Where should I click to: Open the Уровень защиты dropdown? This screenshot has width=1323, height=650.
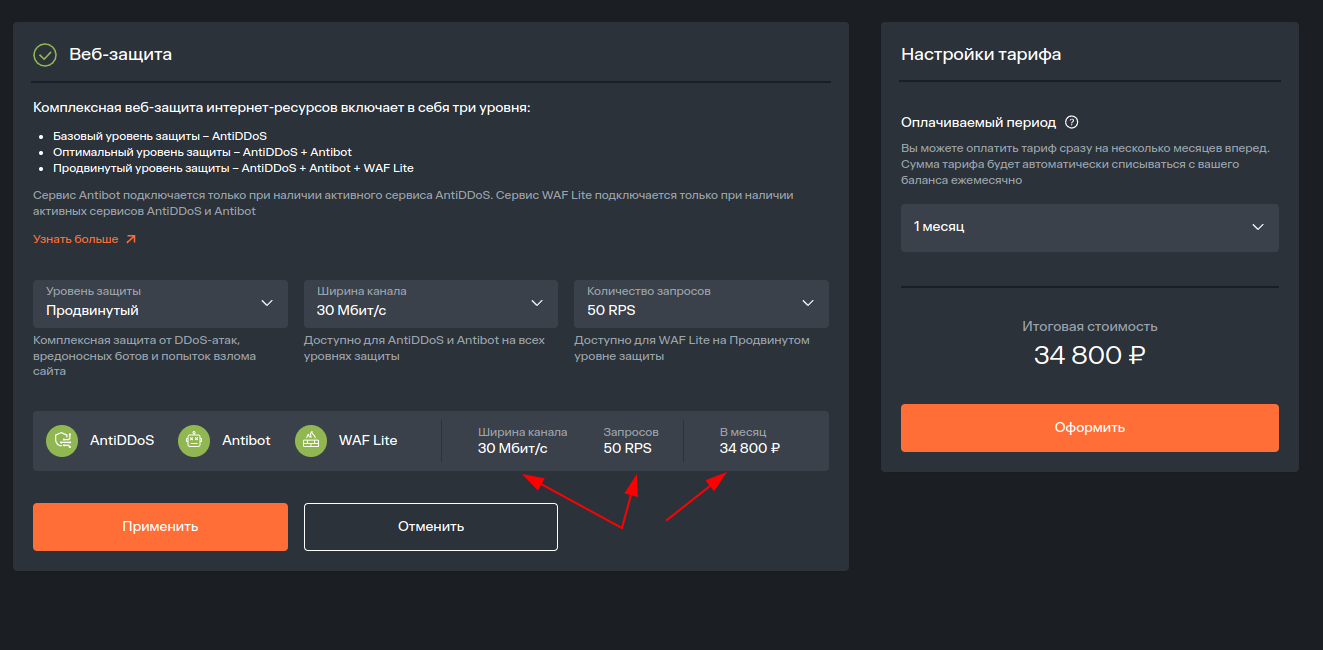click(160, 303)
